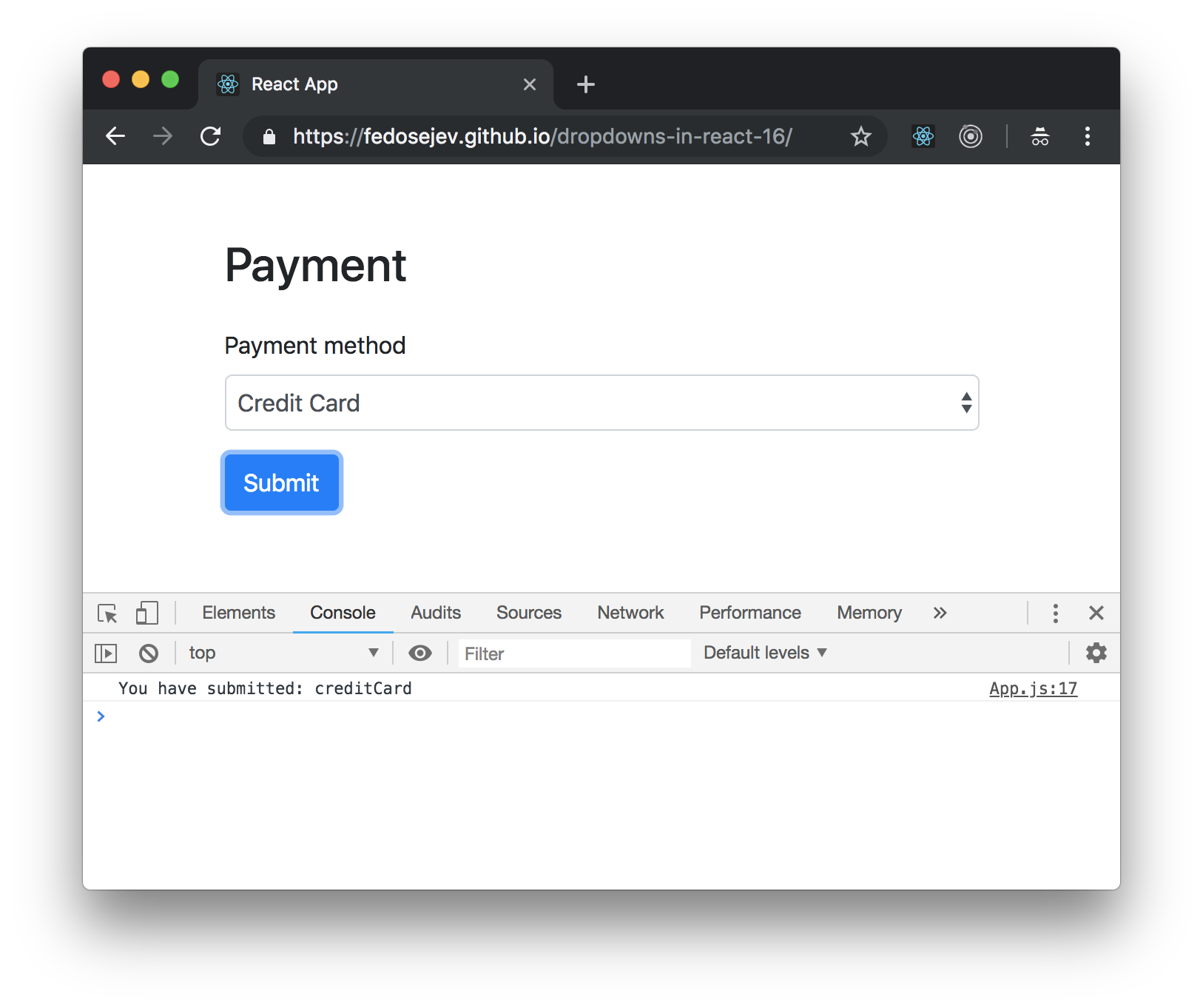Reload the page

(x=211, y=136)
